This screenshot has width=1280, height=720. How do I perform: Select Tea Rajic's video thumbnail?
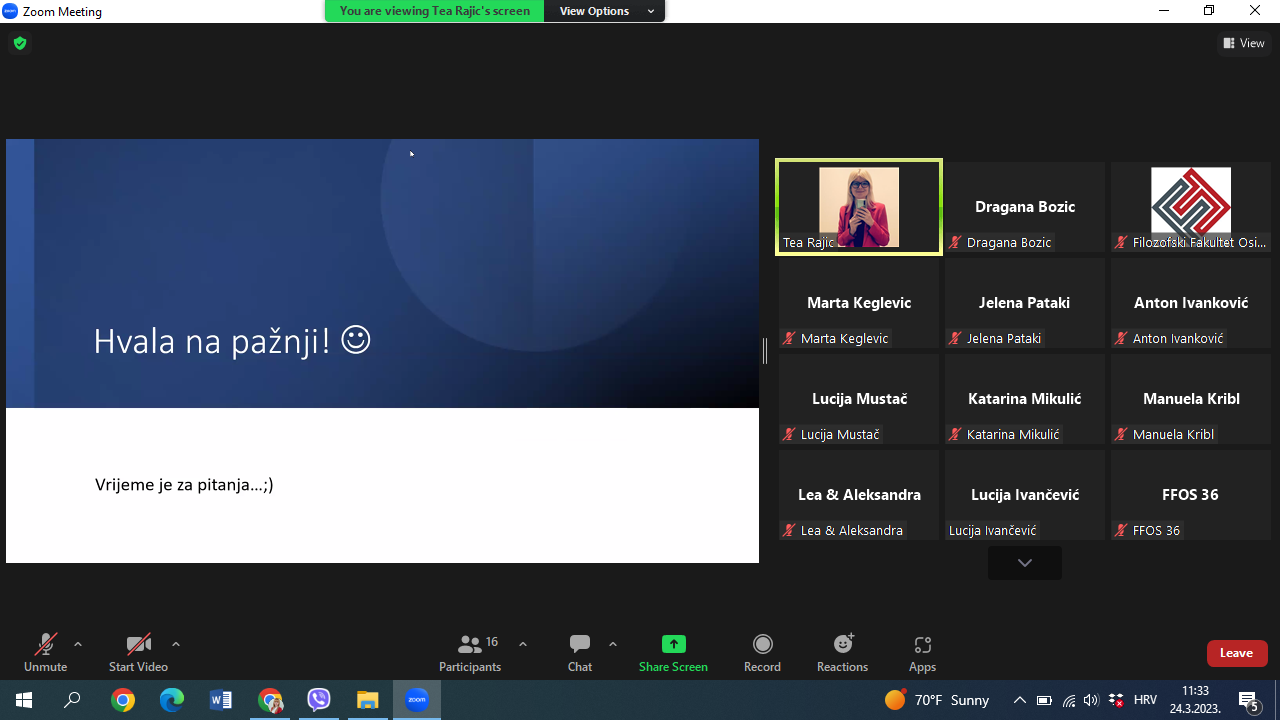click(859, 207)
